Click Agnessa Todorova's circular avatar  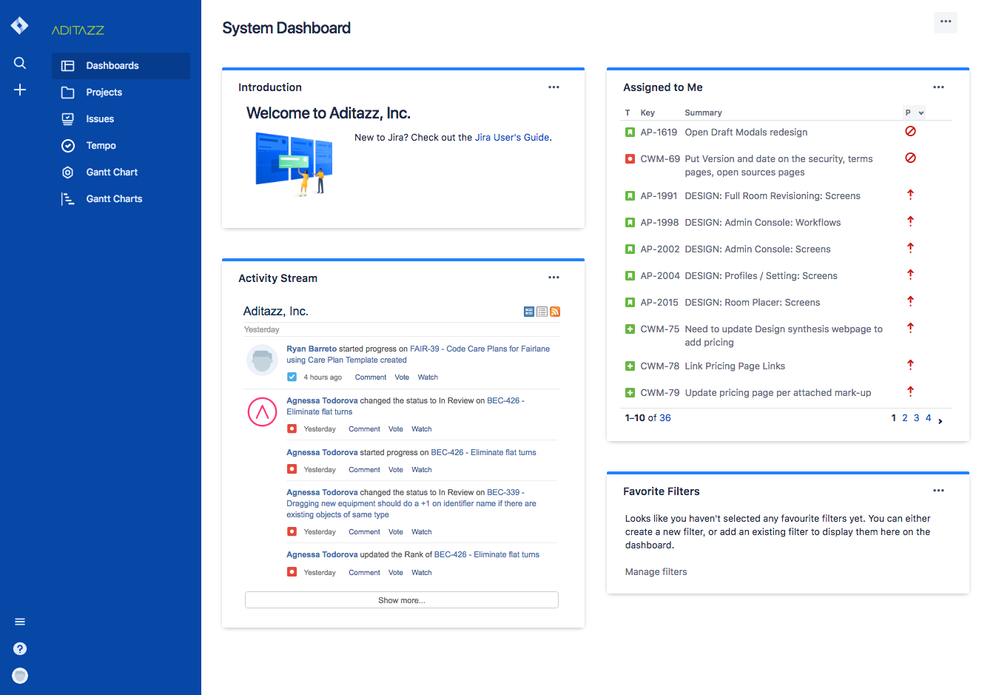coord(262,412)
